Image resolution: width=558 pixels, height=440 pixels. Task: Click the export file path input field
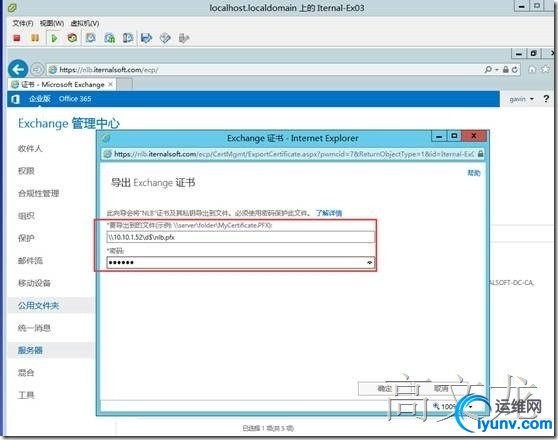pos(240,237)
